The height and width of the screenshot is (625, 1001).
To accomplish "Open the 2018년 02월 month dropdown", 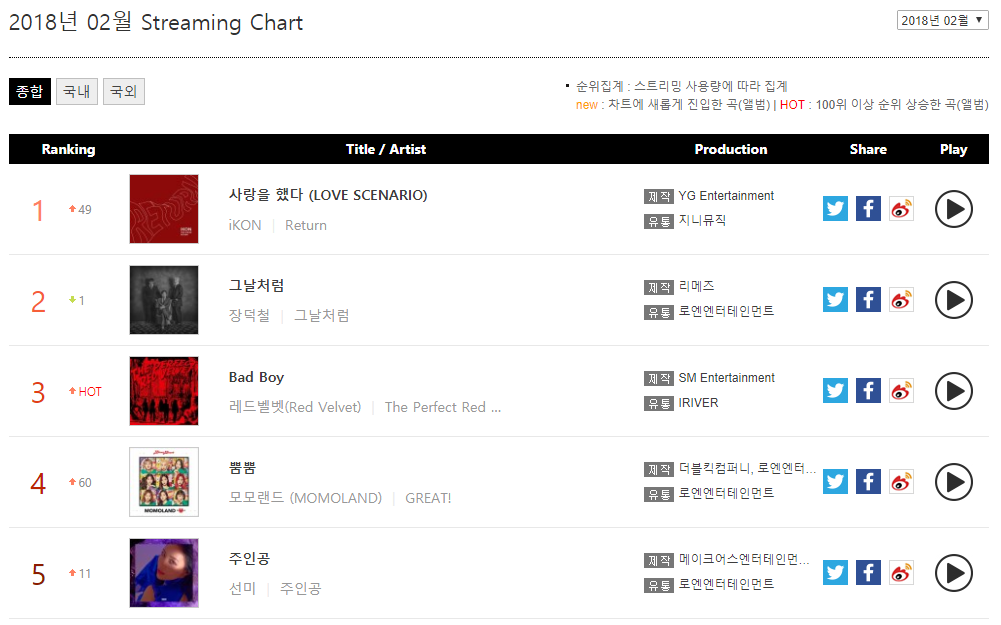I will [942, 21].
